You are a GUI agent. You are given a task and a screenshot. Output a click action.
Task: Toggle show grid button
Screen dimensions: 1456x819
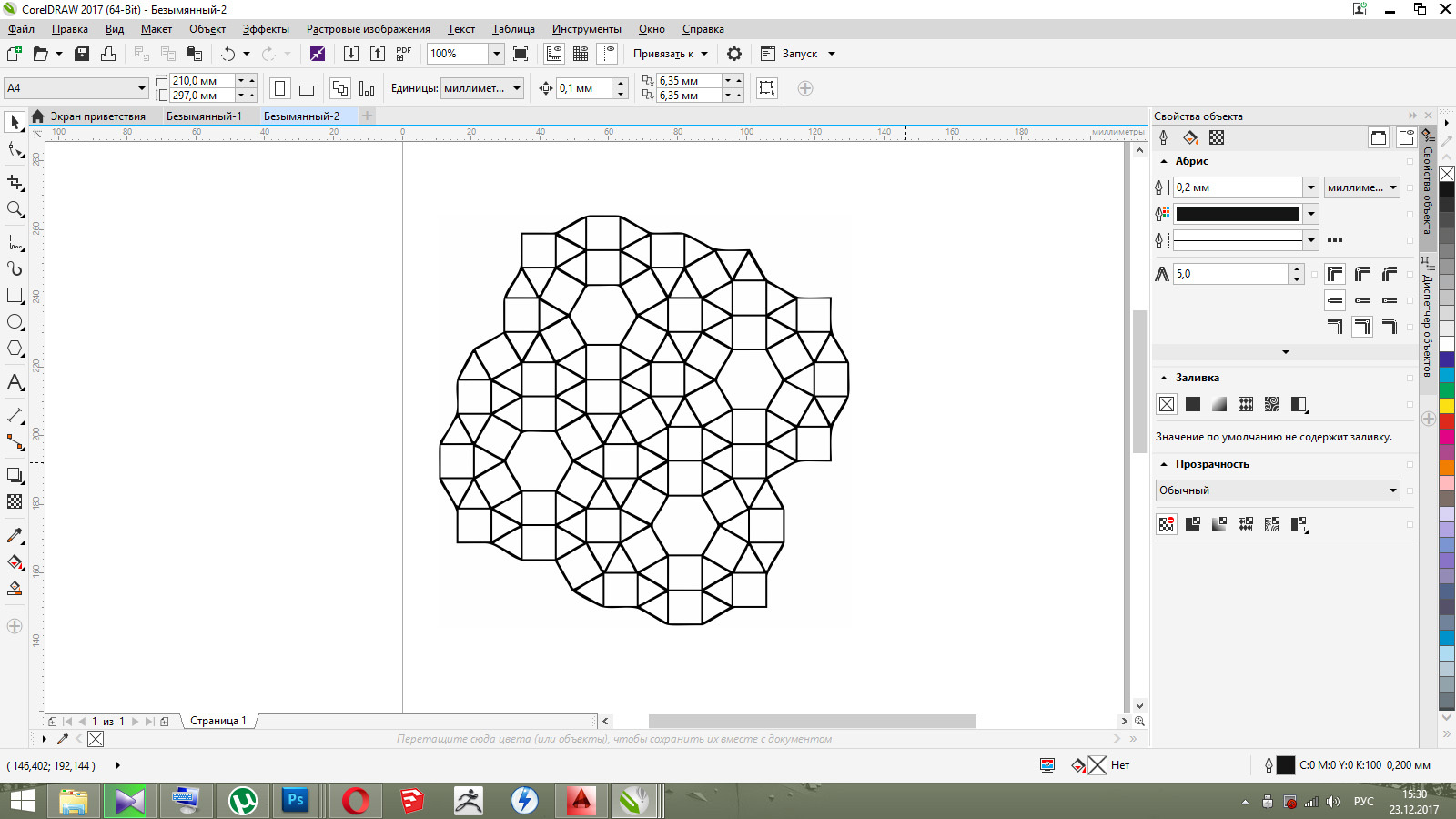tap(581, 54)
